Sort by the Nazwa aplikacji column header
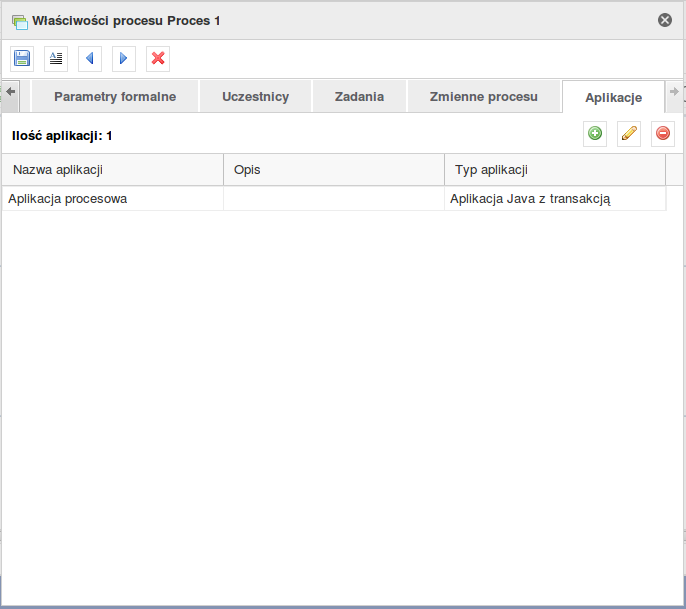Image resolution: width=686 pixels, height=609 pixels. pyautogui.click(x=112, y=170)
